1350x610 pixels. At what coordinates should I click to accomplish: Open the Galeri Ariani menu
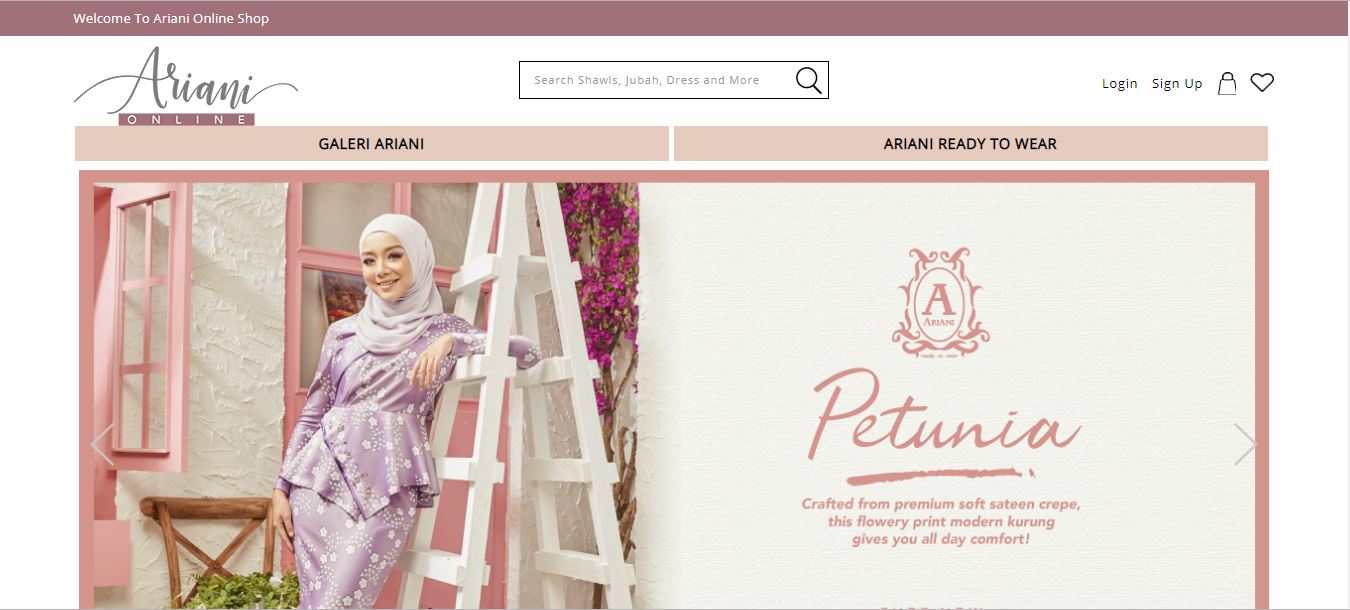coord(372,144)
